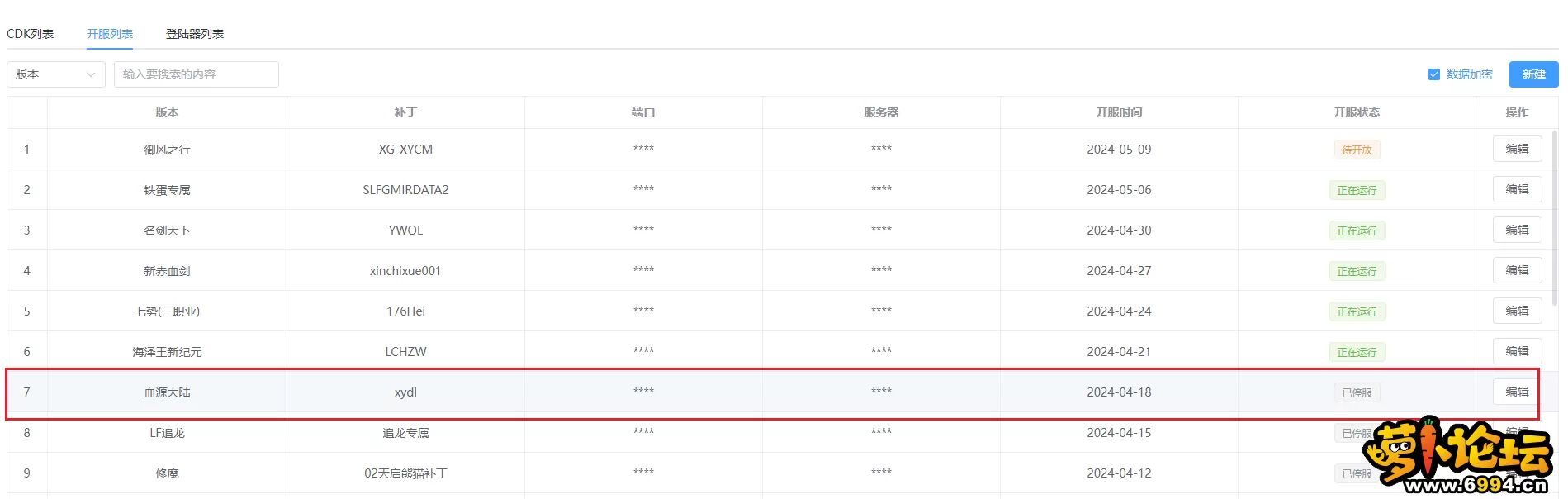Click the 端口 column header
Viewport: 1568px width, 499px height.
pos(643,112)
